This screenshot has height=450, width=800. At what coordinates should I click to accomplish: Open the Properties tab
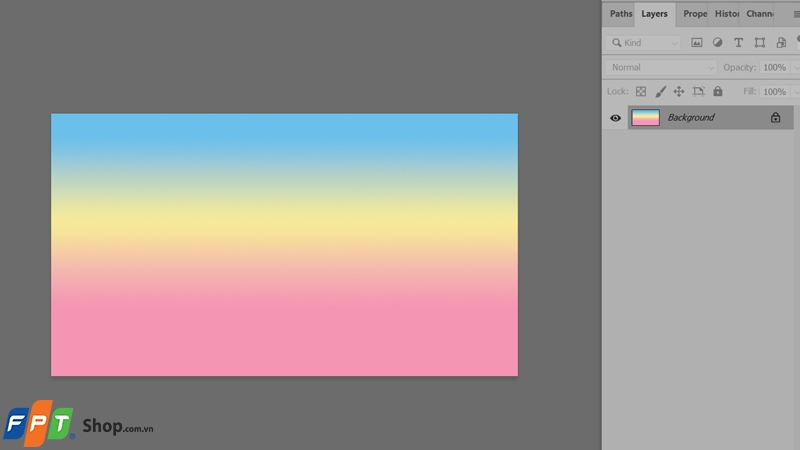point(694,14)
